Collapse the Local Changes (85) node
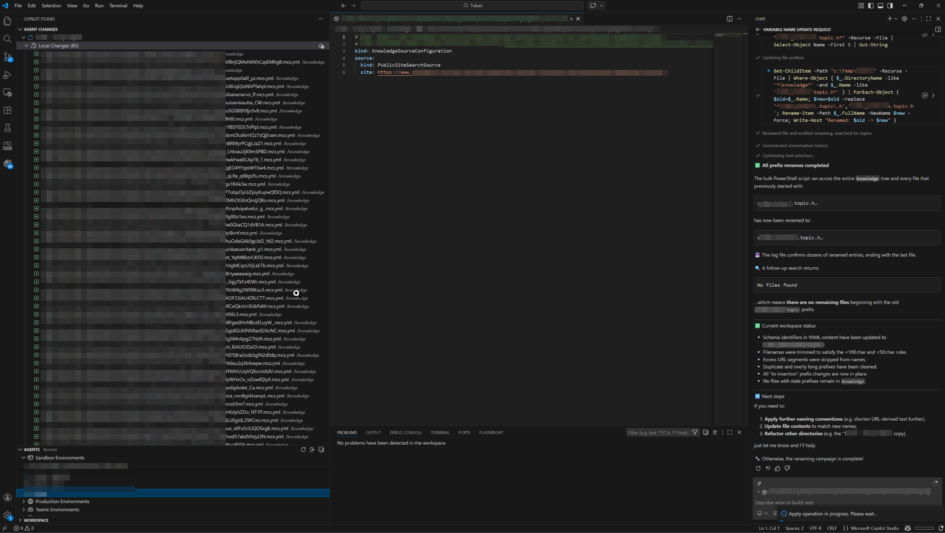Screen dimensions: 945x533 tap(26, 45)
